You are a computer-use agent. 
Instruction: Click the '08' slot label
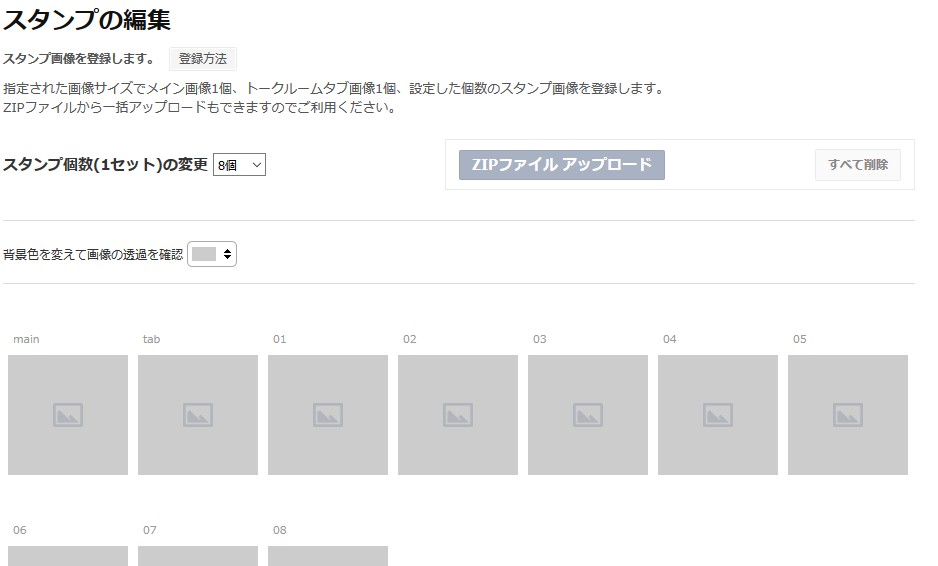pyautogui.click(x=279, y=530)
